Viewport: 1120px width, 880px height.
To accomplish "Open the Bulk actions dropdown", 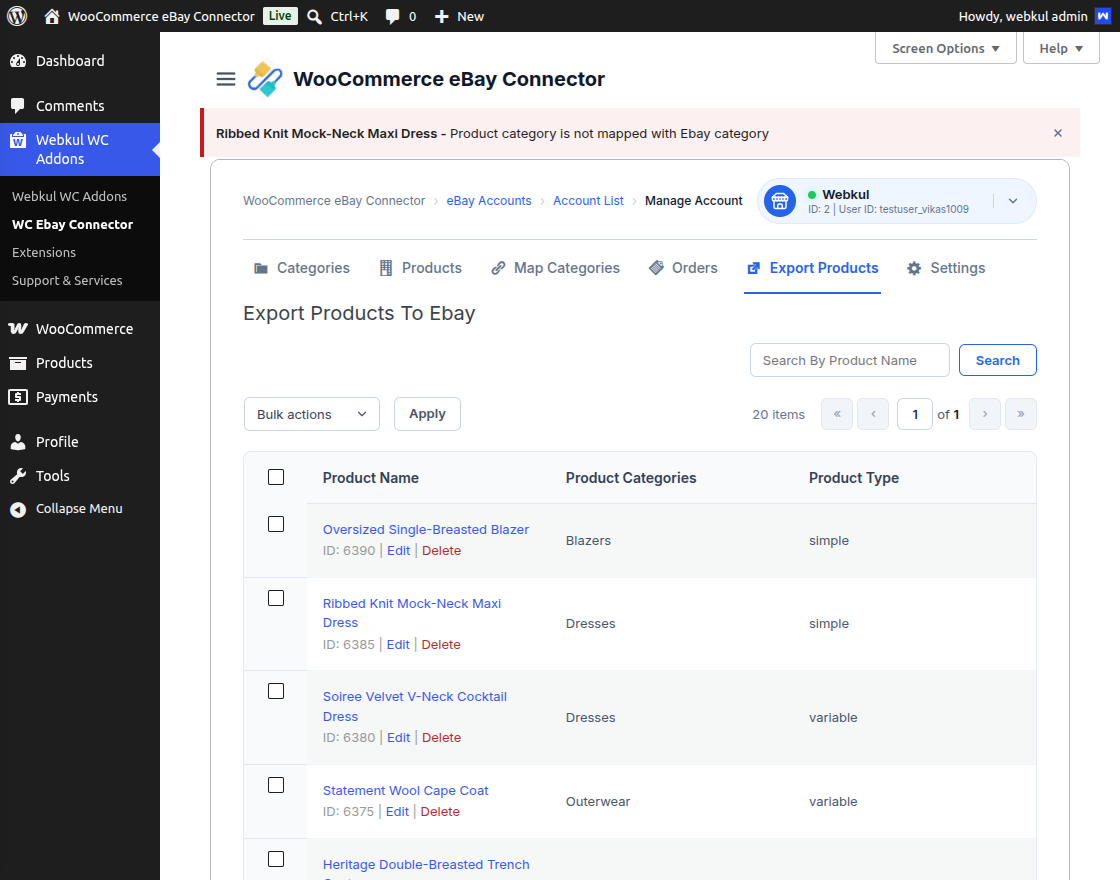I will click(311, 414).
